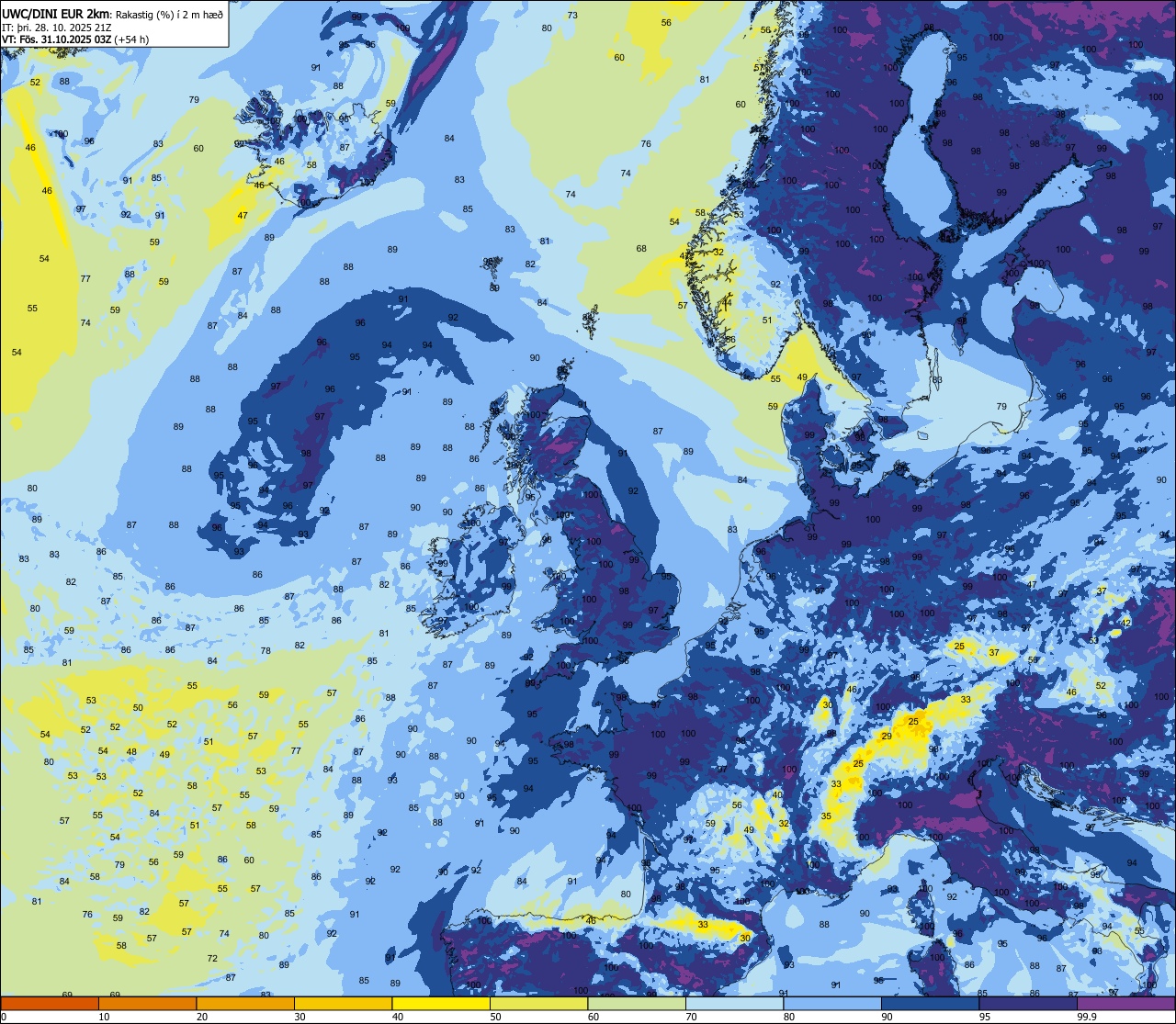Click the purple legend swatch above 99.9%
The width and height of the screenshot is (1176, 1024).
coord(1125,1003)
